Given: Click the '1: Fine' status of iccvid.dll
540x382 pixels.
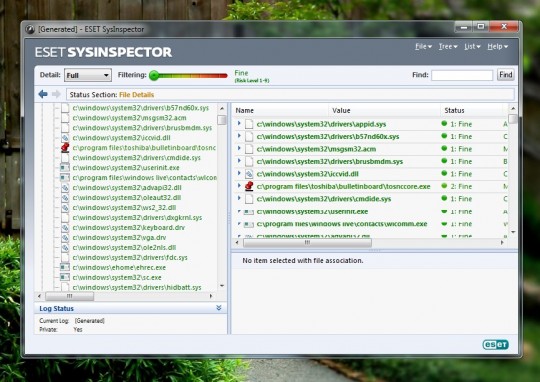Looking at the screenshot, I should click(461, 174).
